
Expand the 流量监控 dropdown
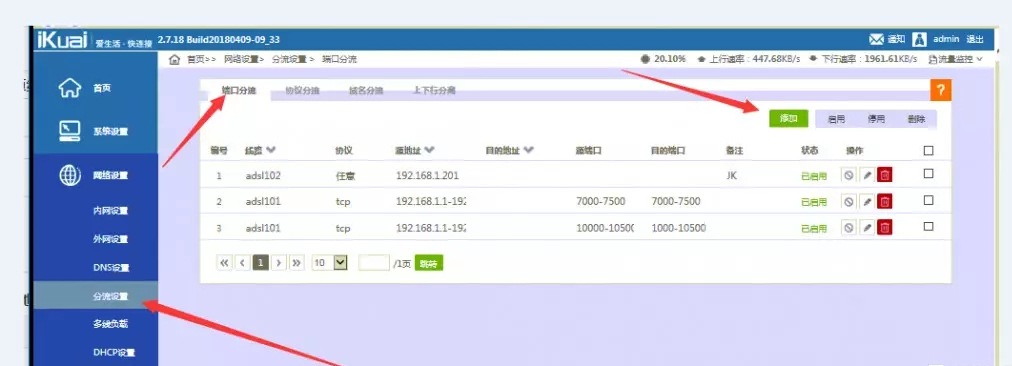956,59
